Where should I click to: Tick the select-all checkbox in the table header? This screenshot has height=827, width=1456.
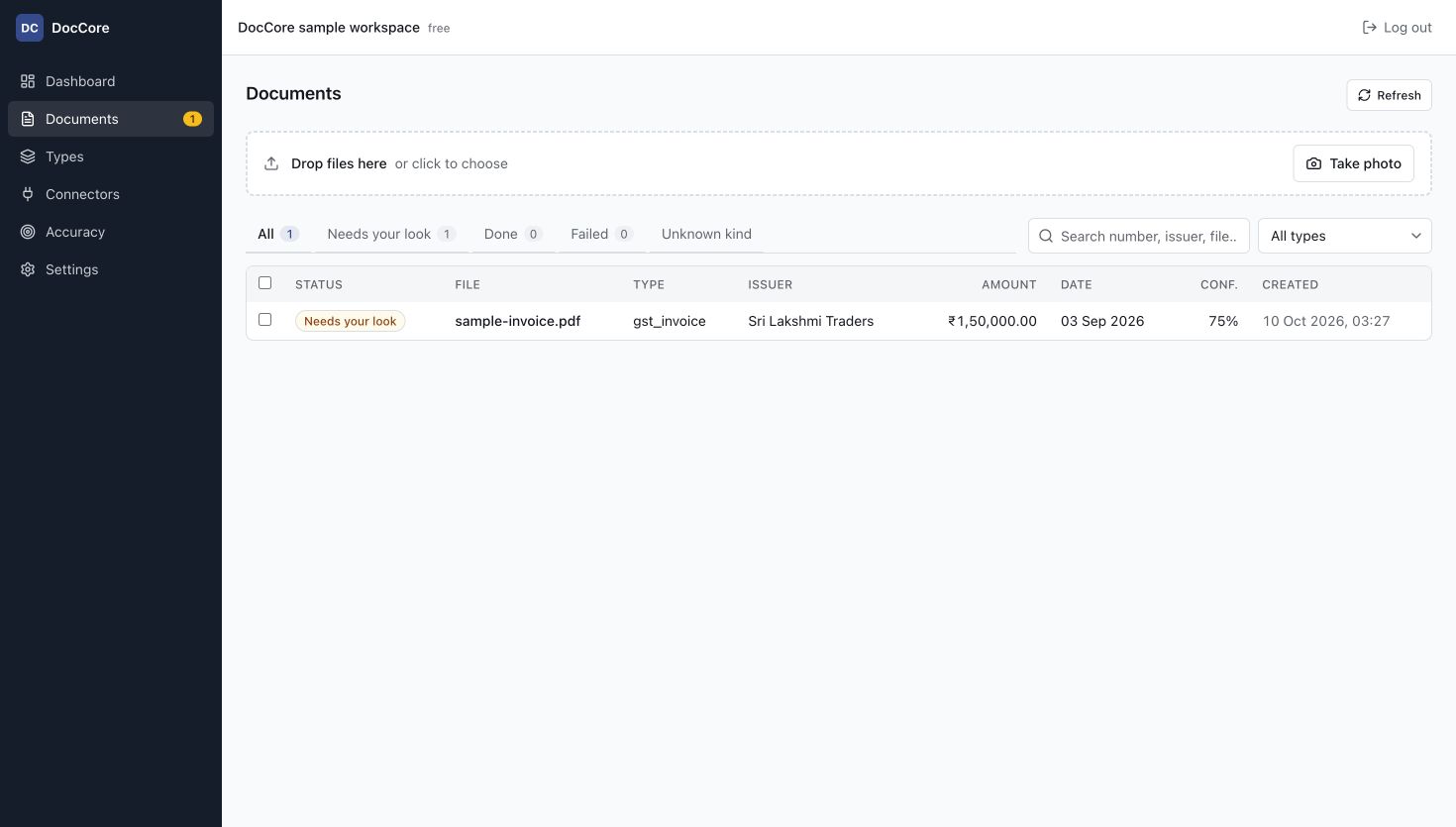(x=264, y=283)
